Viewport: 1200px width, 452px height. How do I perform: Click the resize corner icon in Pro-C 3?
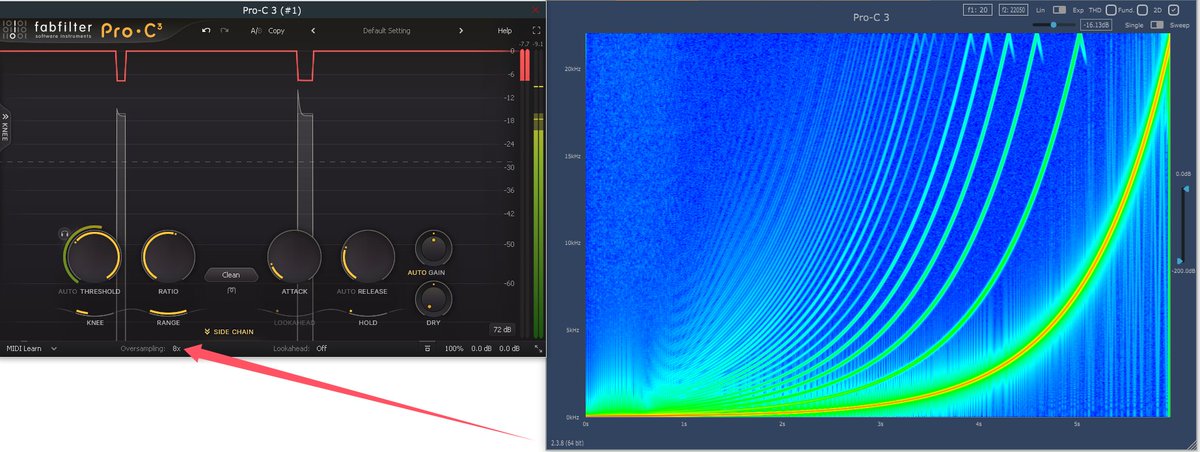[538, 349]
